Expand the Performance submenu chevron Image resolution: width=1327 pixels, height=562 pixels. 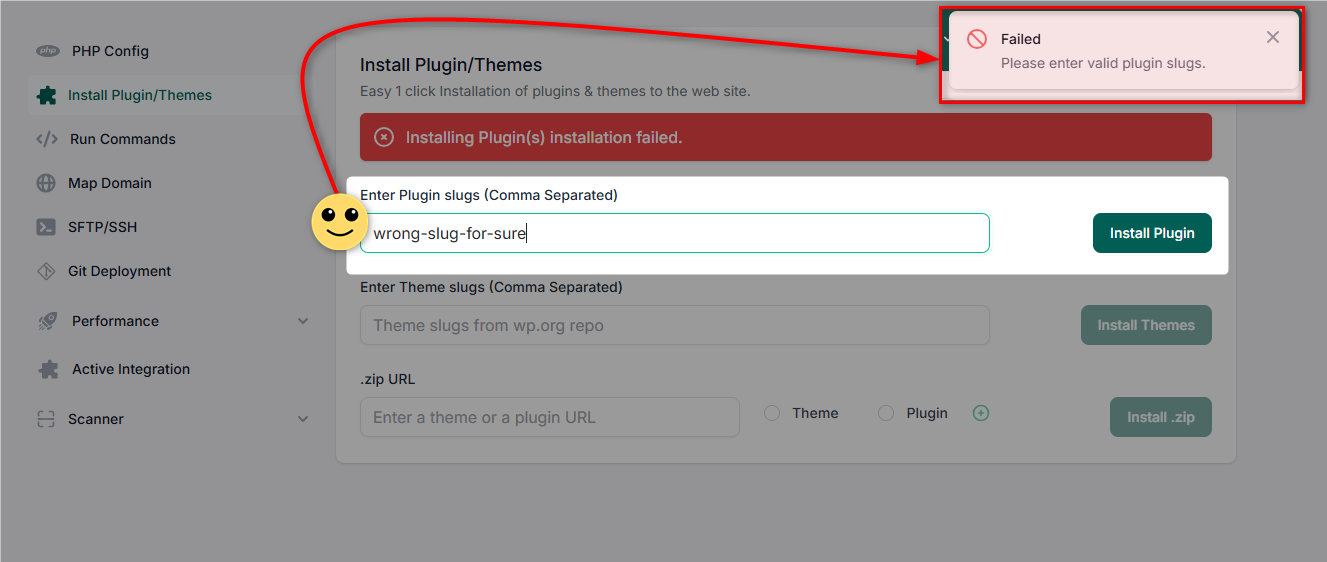pos(303,321)
